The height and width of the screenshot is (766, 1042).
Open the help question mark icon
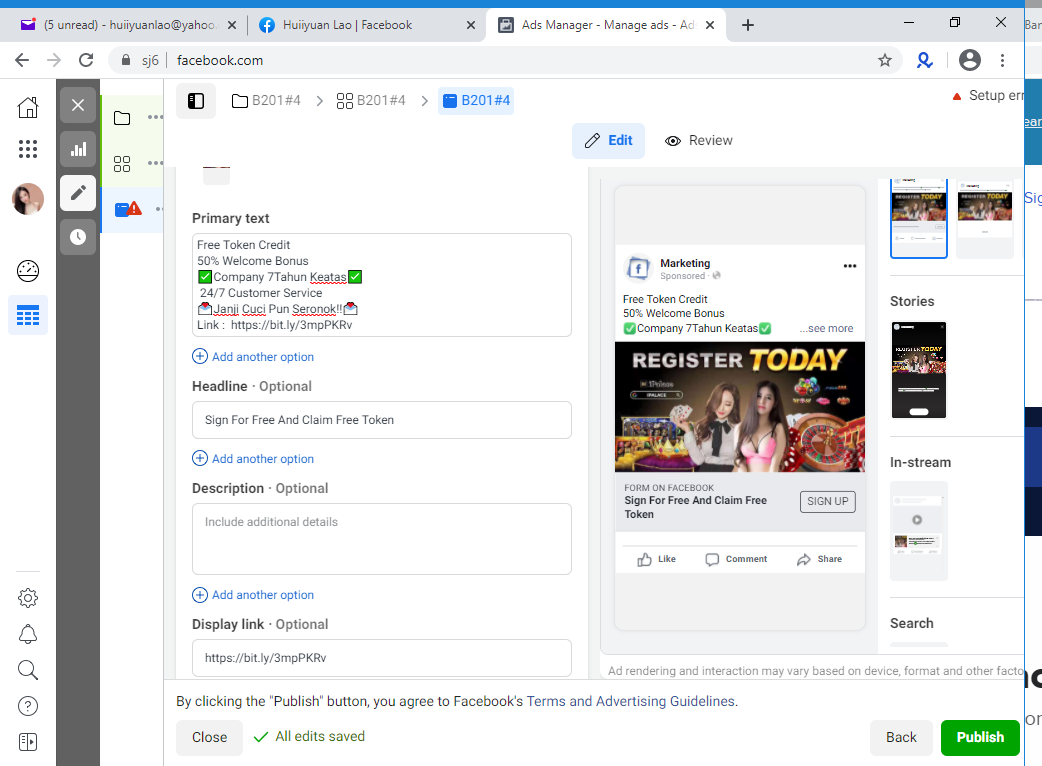(x=28, y=706)
